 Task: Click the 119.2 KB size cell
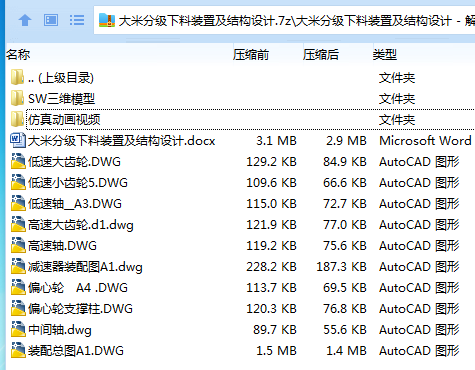click(271, 246)
